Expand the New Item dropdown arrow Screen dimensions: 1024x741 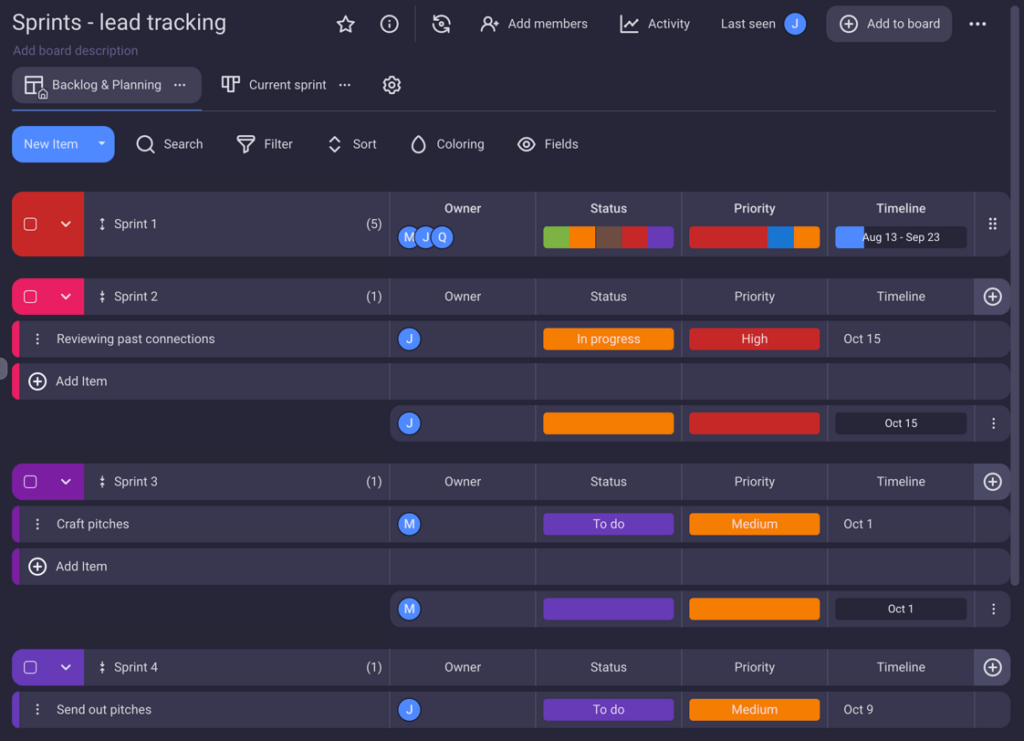pyautogui.click(x=101, y=144)
